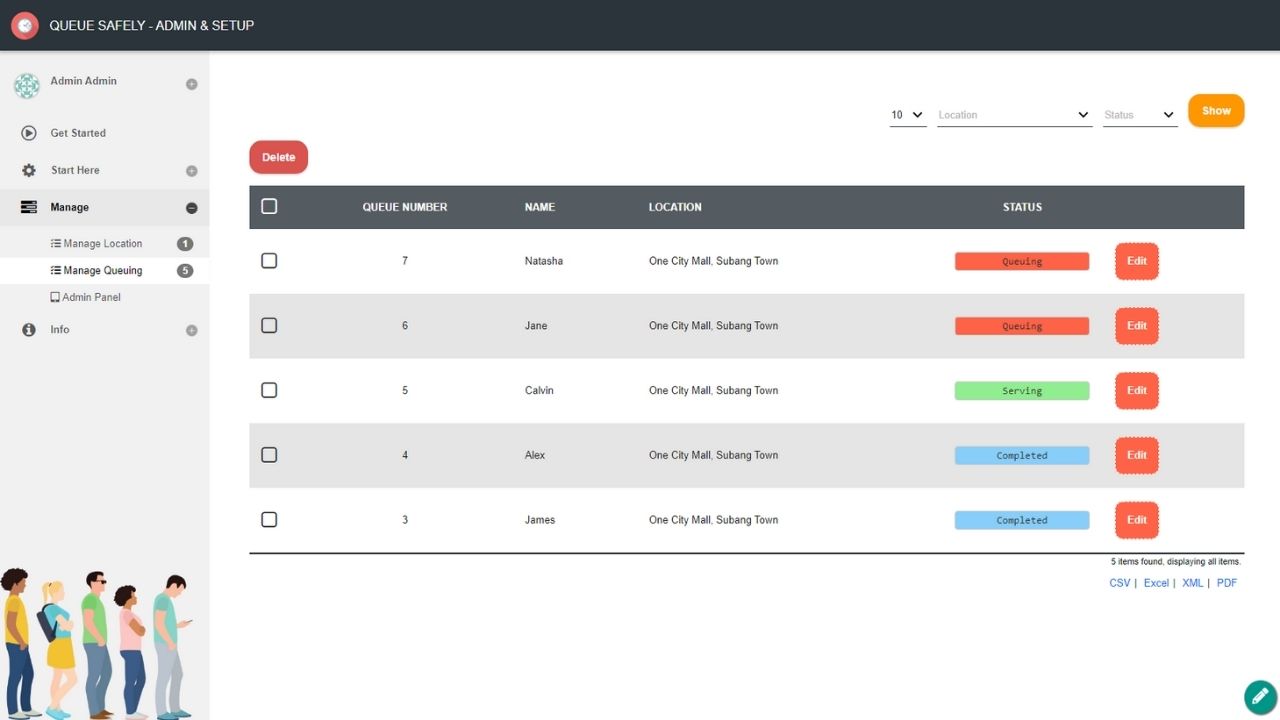This screenshot has height=720, width=1280.
Task: Go to Manage Queuing menu item
Action: (x=102, y=271)
